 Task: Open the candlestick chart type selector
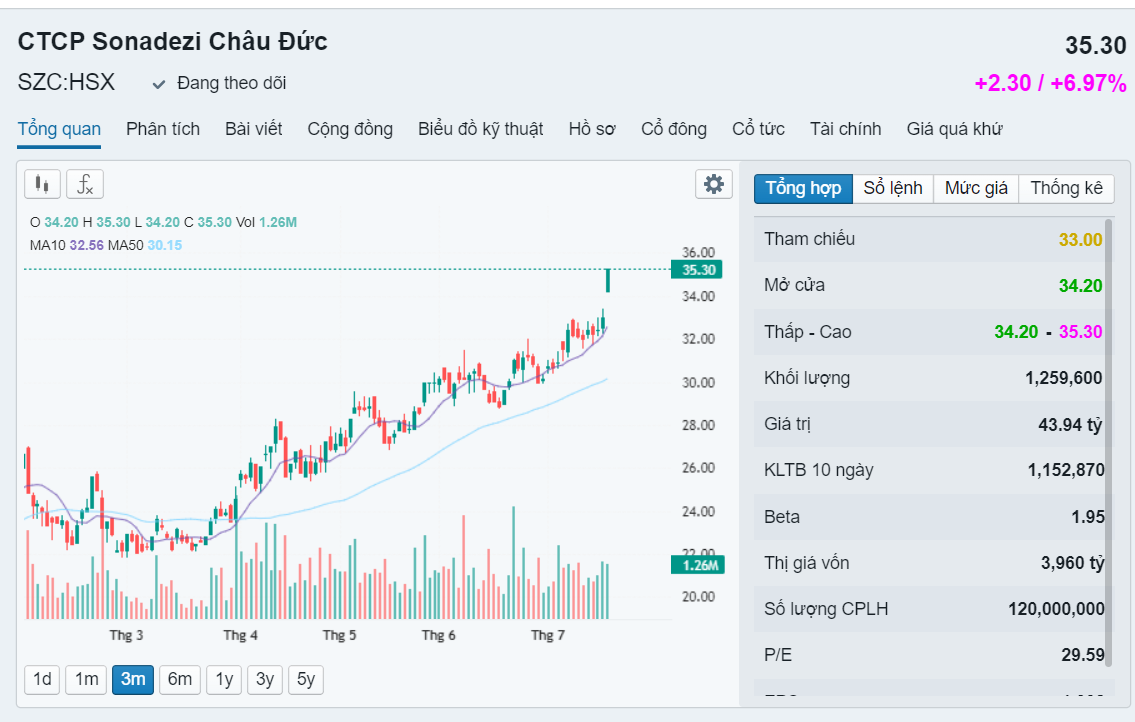pyautogui.click(x=42, y=184)
